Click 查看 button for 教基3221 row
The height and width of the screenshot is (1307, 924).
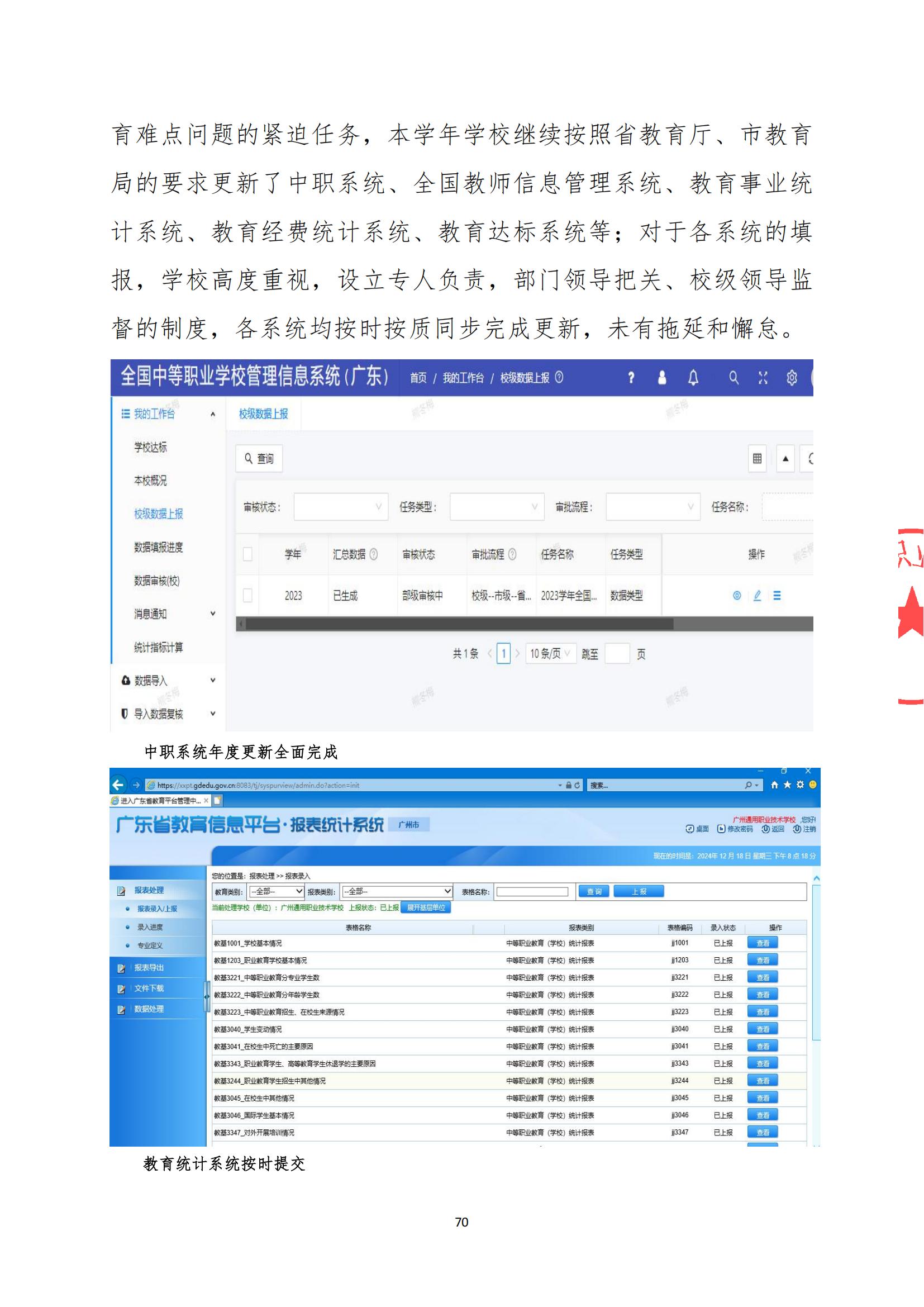pyautogui.click(x=763, y=977)
